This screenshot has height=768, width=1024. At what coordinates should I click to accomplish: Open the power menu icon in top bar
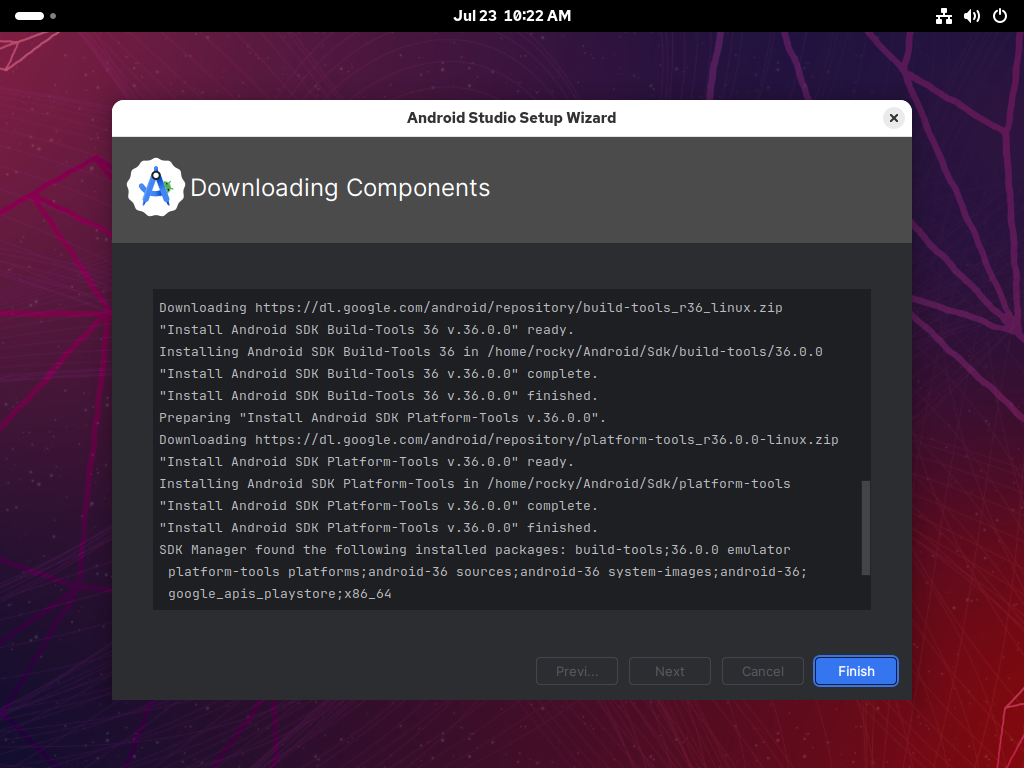pos(1000,16)
